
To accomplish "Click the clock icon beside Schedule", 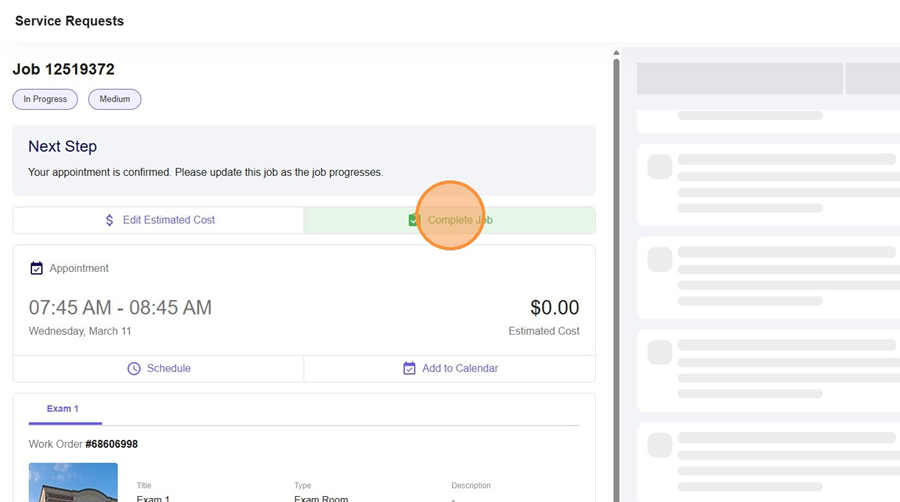I will [x=134, y=368].
